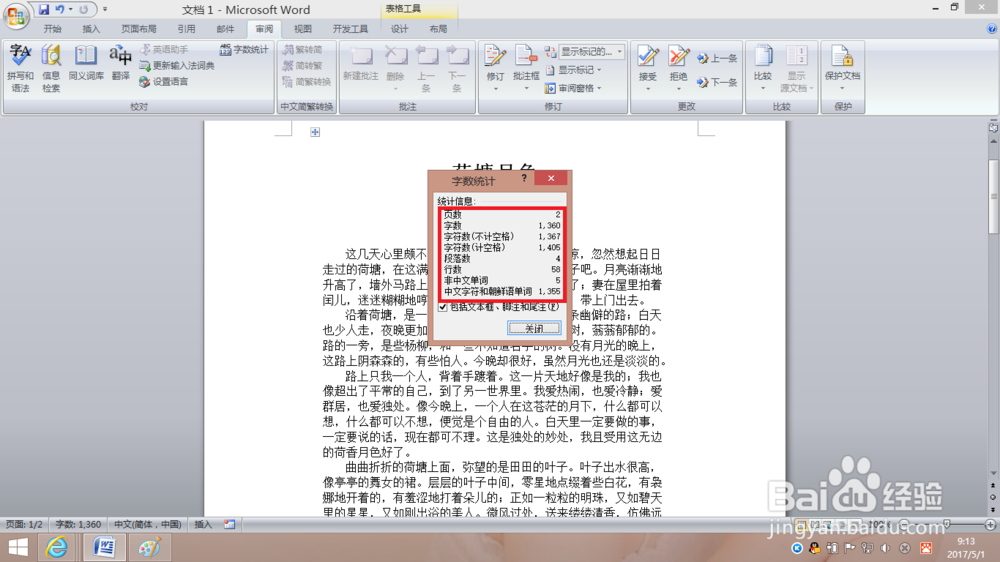Go to previous change (上一条)

(717, 59)
